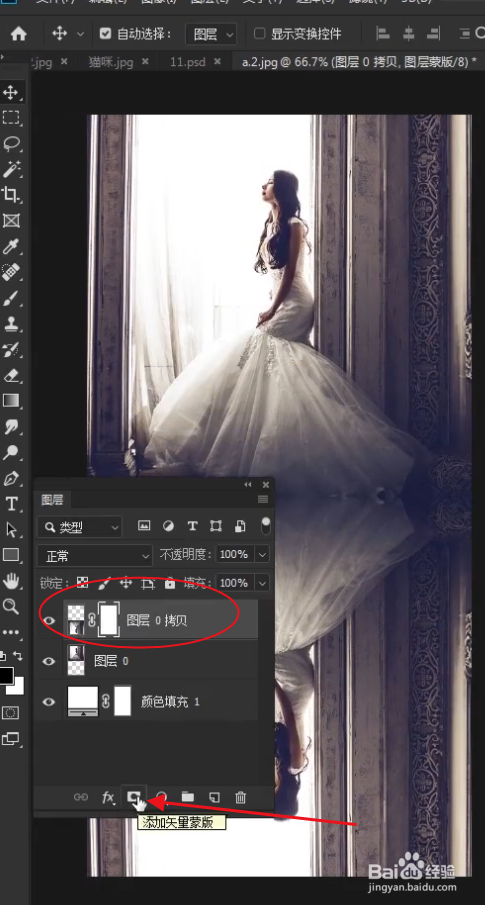Hide the 图层 0 layer
Screen dimensions: 485x905
(49, 661)
